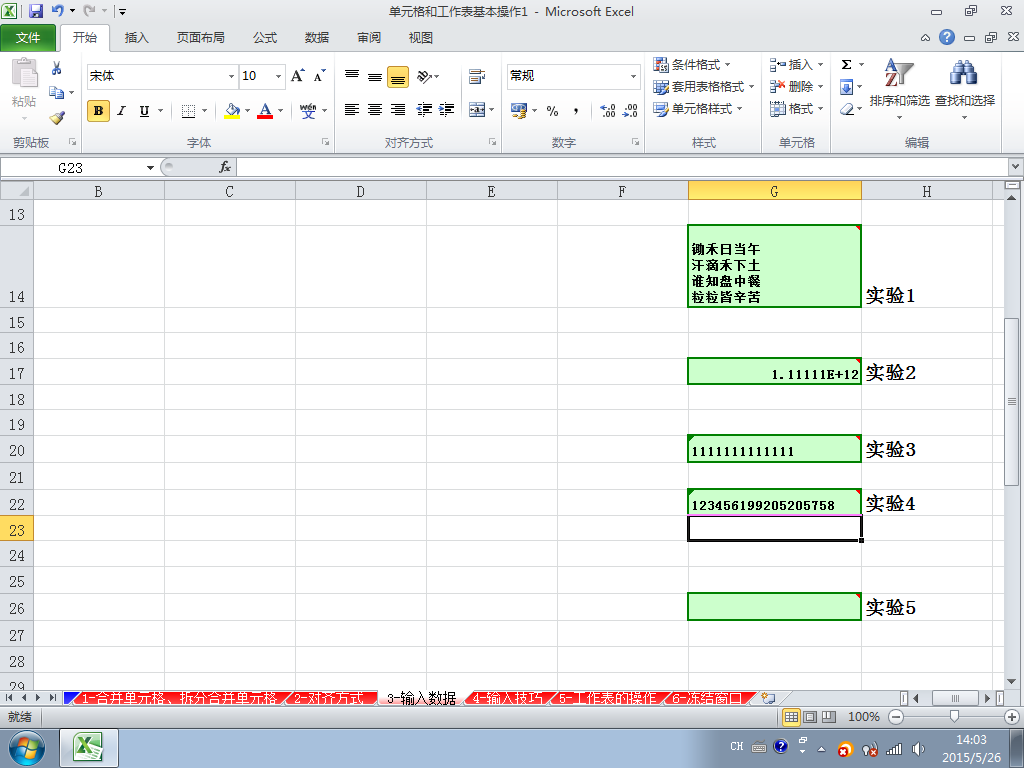1024x768 pixels.
Task: Click 单元格样式 cell styles button
Action: [x=698, y=108]
